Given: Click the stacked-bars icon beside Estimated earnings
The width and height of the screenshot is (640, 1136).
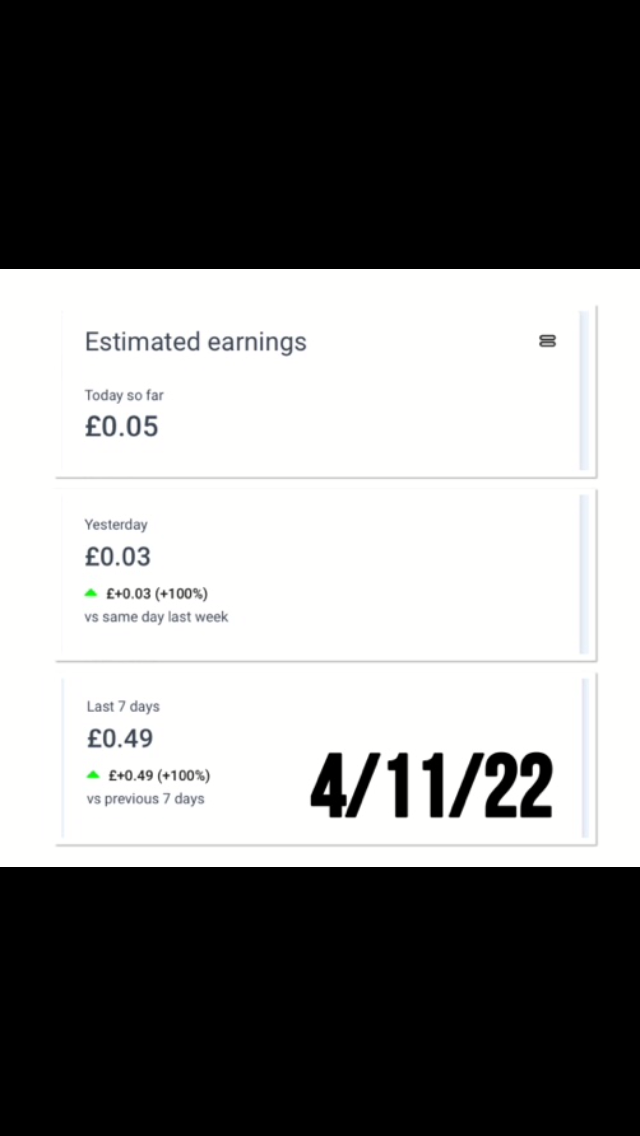Looking at the screenshot, I should tap(547, 341).
